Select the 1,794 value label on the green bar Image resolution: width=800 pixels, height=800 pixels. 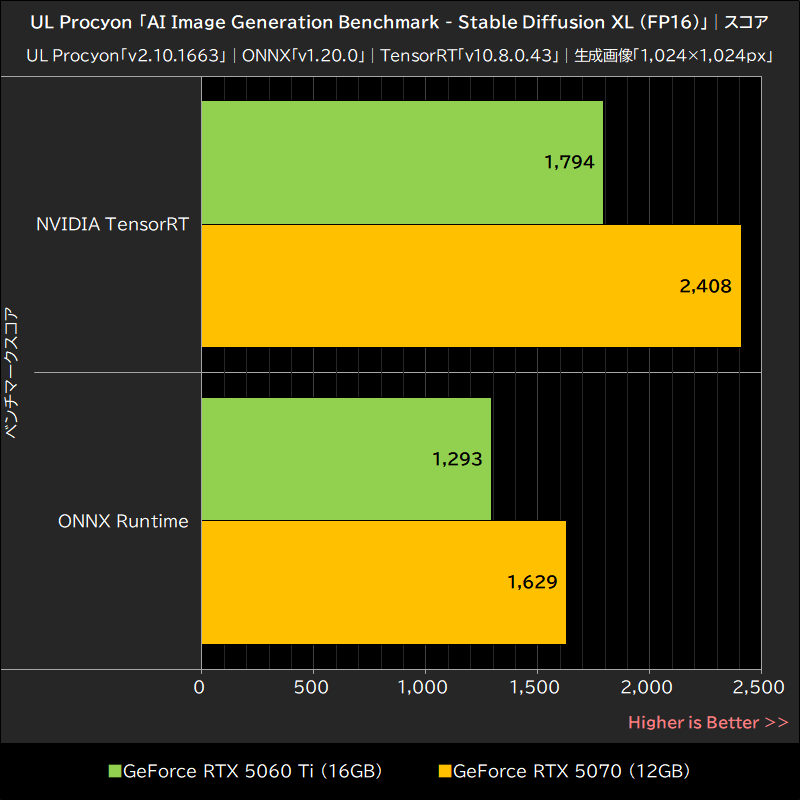572,161
